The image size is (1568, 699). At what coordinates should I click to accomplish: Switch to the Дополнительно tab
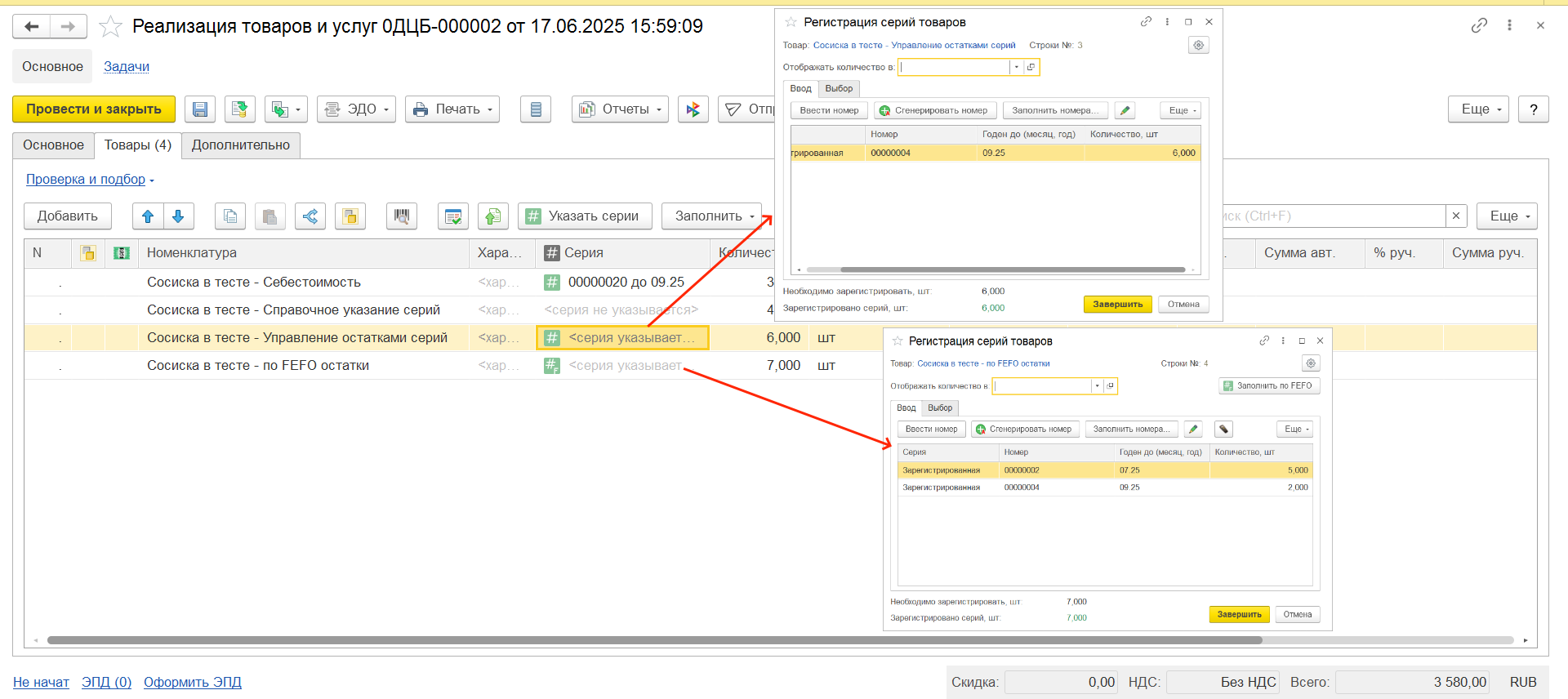(x=241, y=145)
